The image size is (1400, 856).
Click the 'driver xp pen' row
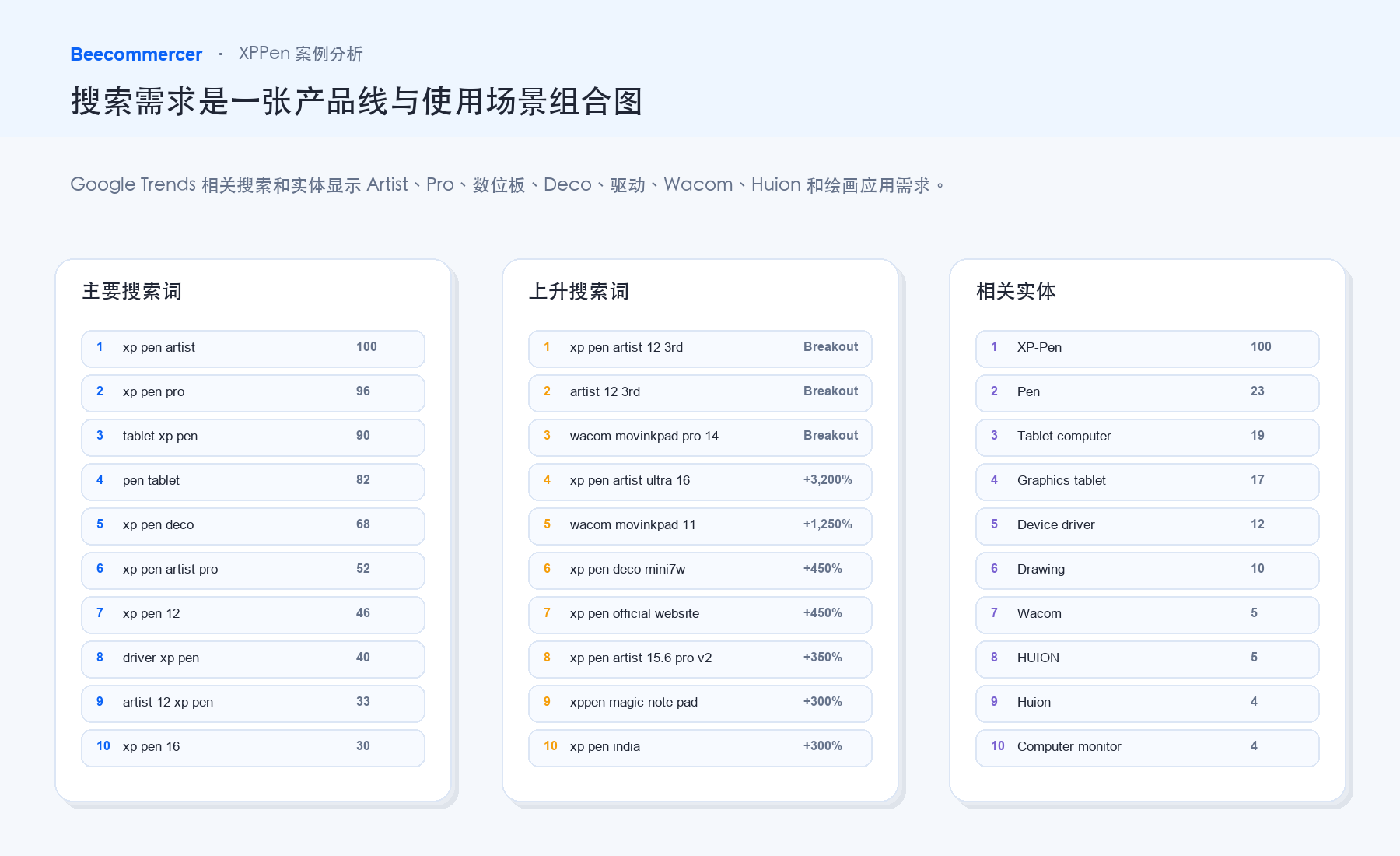click(253, 659)
